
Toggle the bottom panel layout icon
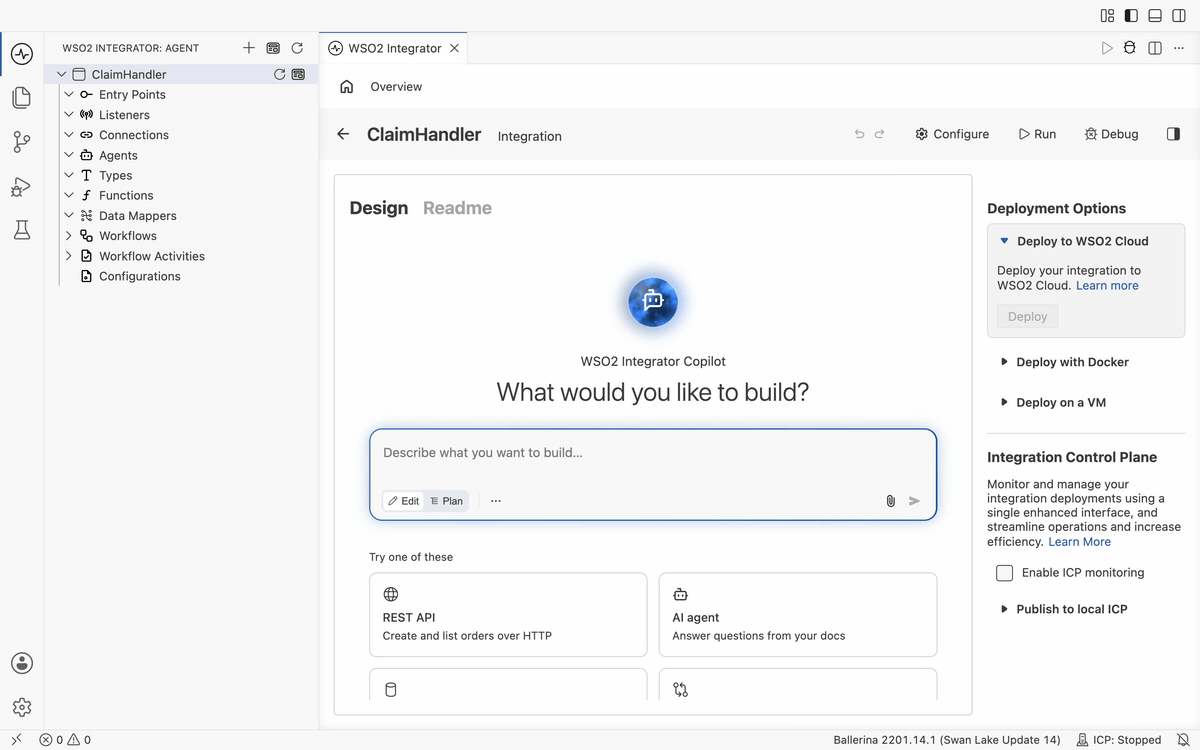pyautogui.click(x=1155, y=16)
